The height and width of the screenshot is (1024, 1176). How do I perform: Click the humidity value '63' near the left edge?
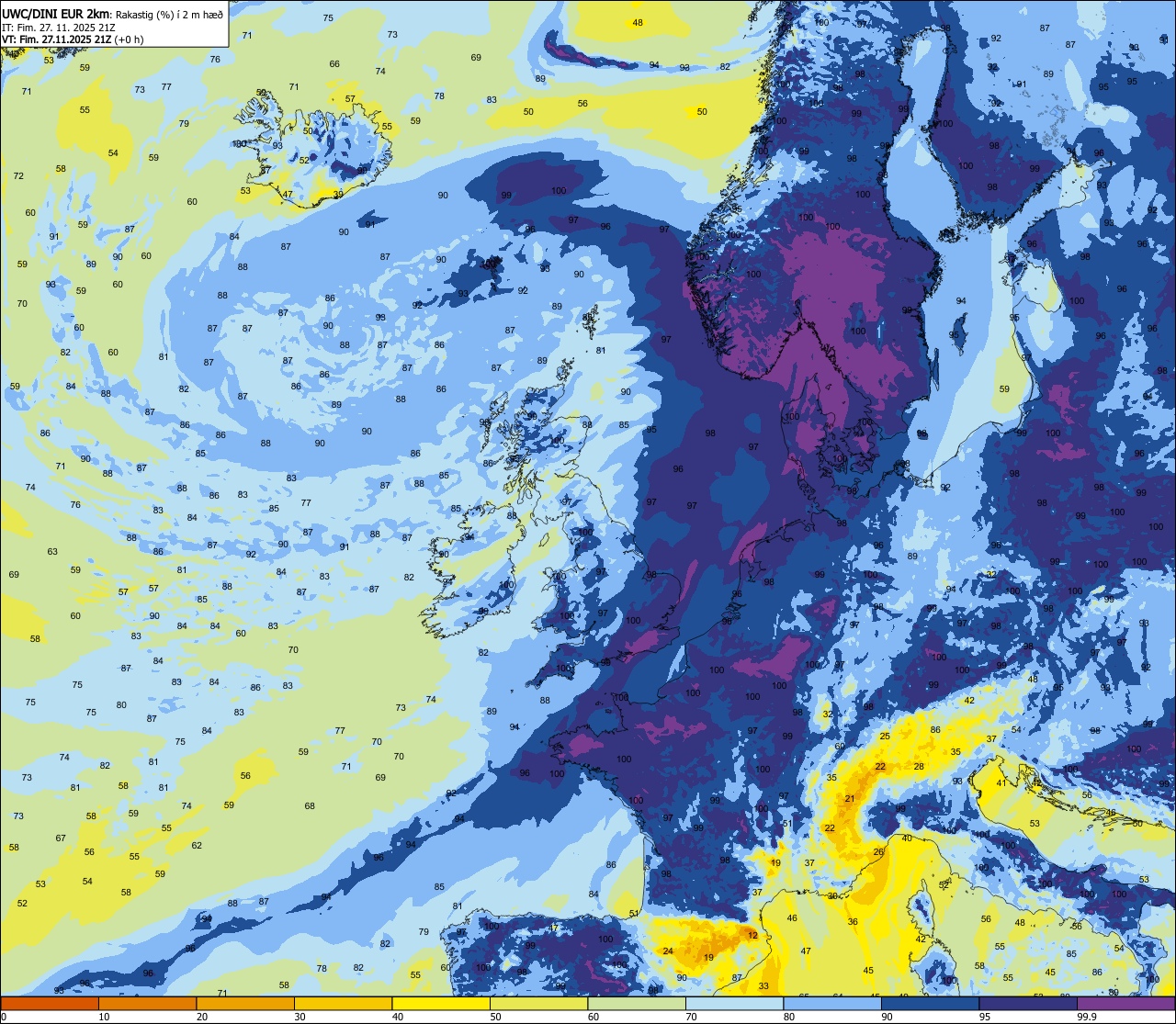[x=52, y=552]
